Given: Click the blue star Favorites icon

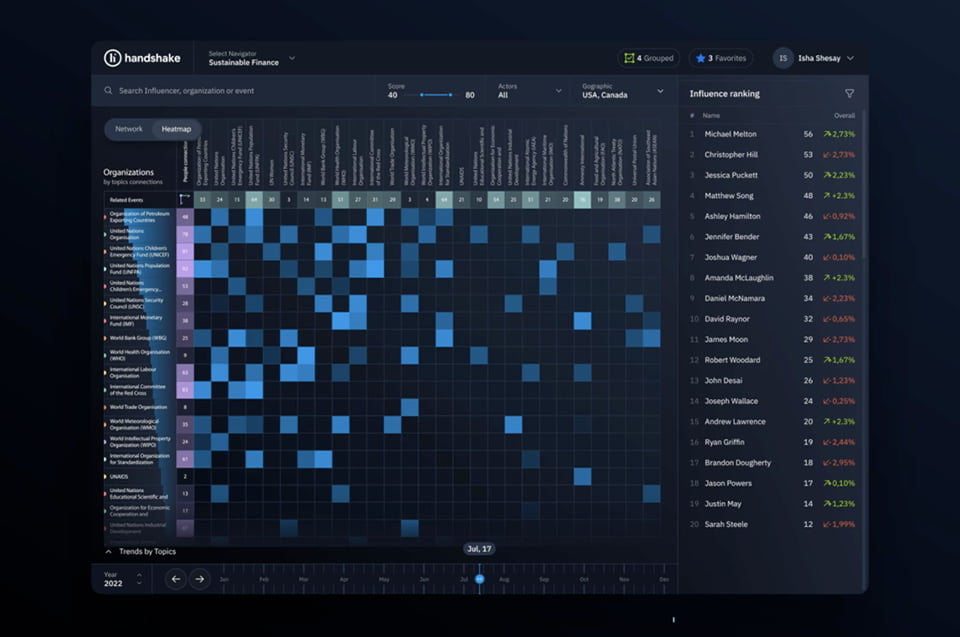Looking at the screenshot, I should (x=700, y=58).
